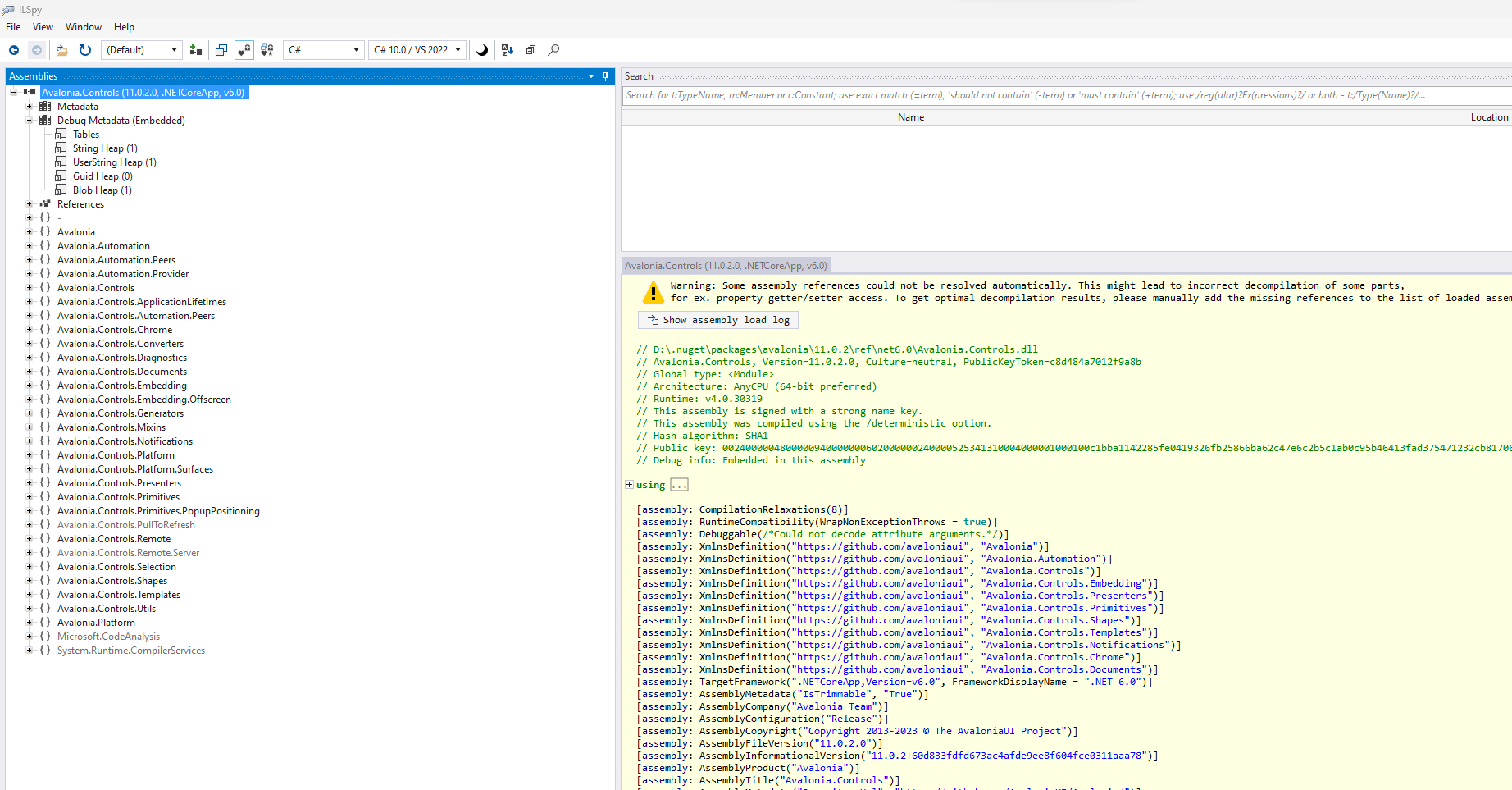1512x790 pixels.
Task: Click the Tables node icon
Action: 61,135
